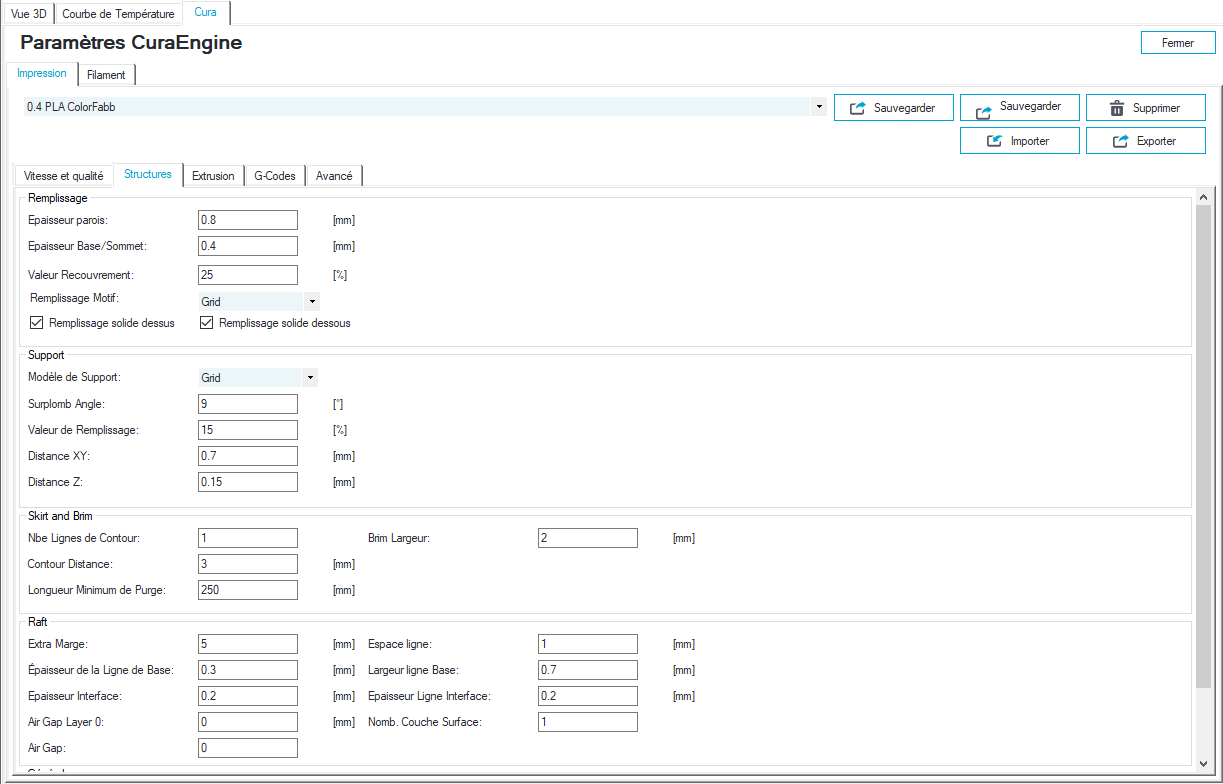Click Épaisseur de la Ligne de Base field
Screen dimensions: 1223x784
pos(248,670)
